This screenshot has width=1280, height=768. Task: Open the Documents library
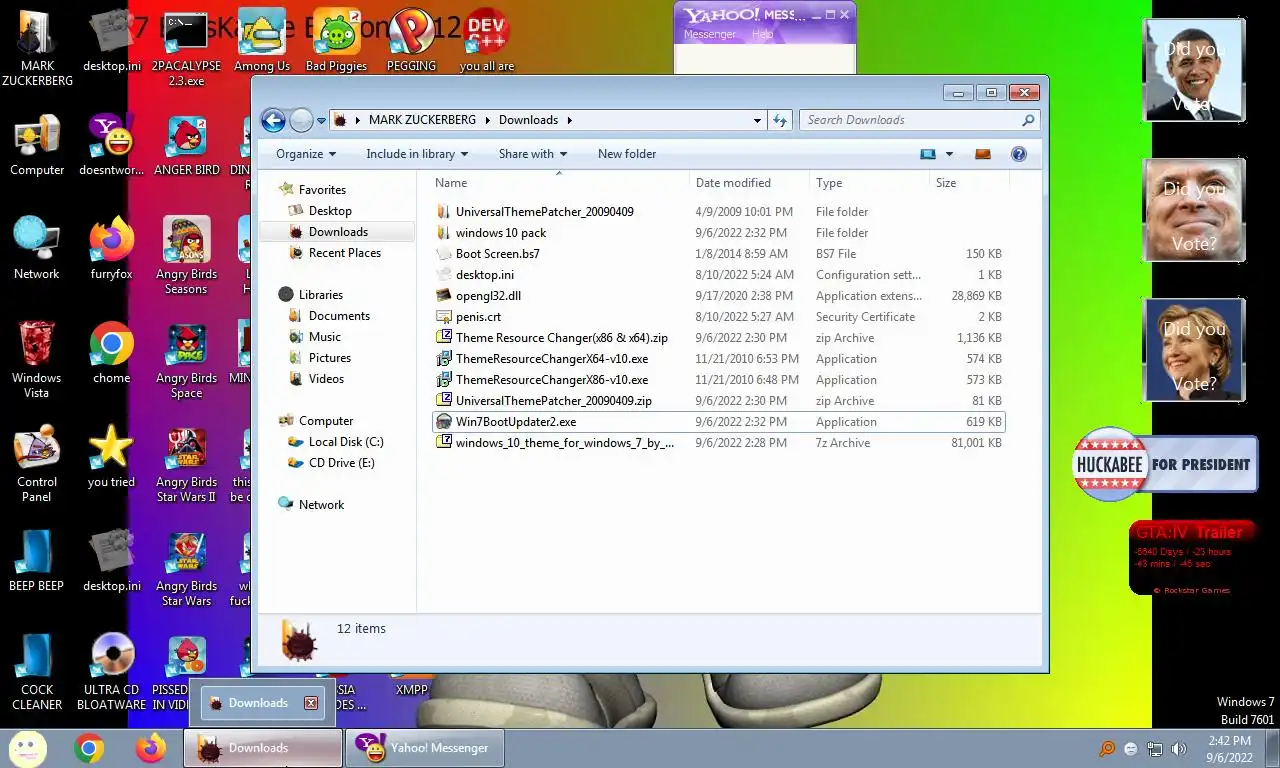[x=339, y=316]
